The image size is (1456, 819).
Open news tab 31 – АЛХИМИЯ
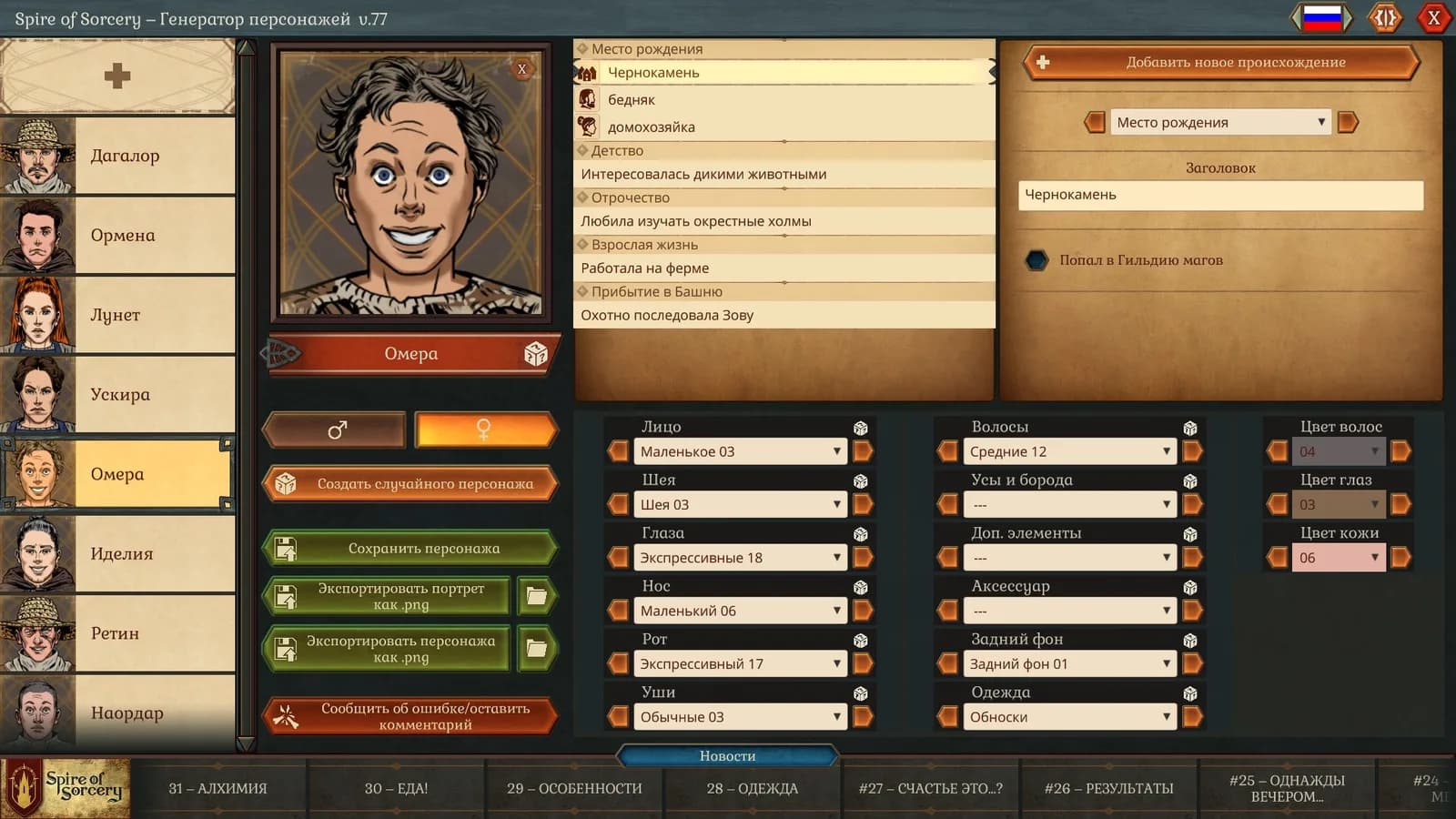217,789
